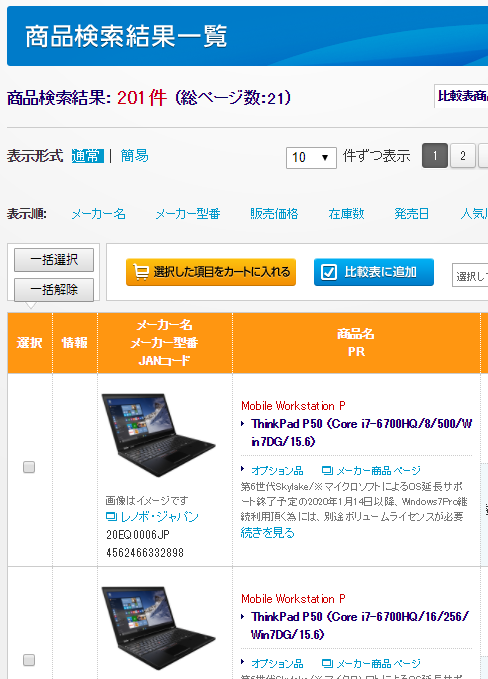Click the 一括解除 button
The image size is (488, 679).
point(54,290)
